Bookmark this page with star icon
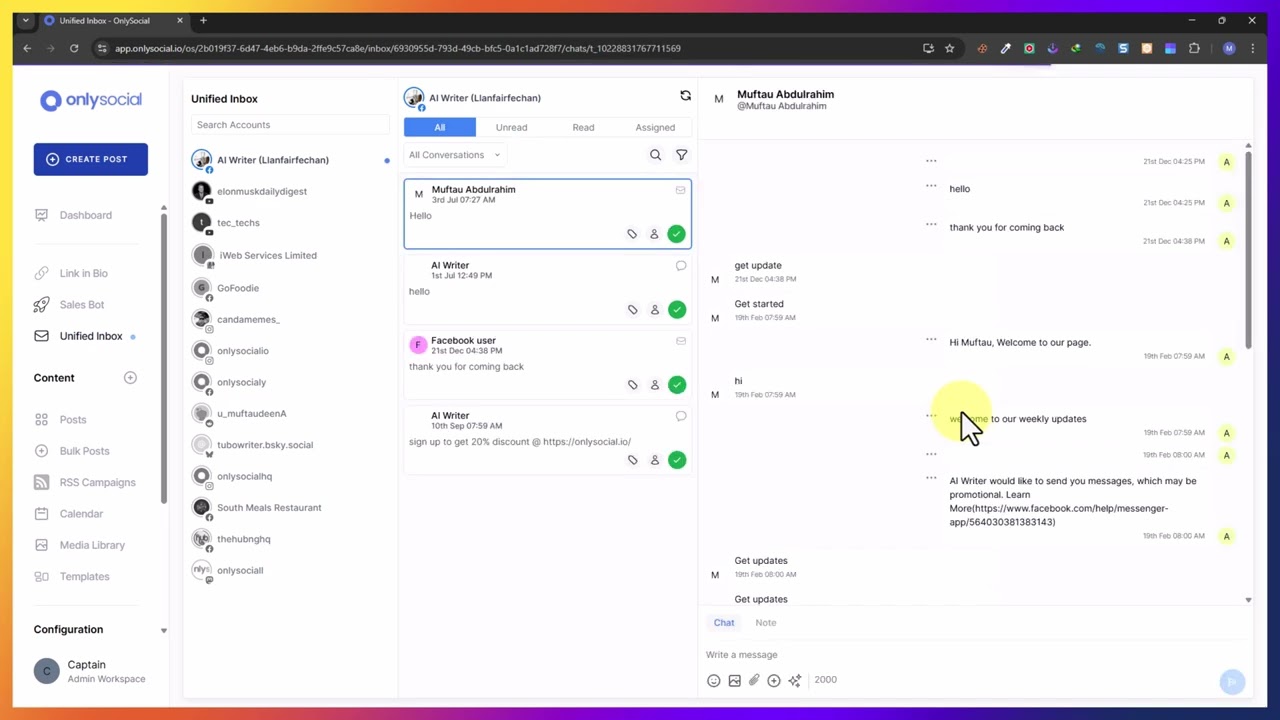Image resolution: width=1280 pixels, height=720 pixels. click(x=949, y=48)
